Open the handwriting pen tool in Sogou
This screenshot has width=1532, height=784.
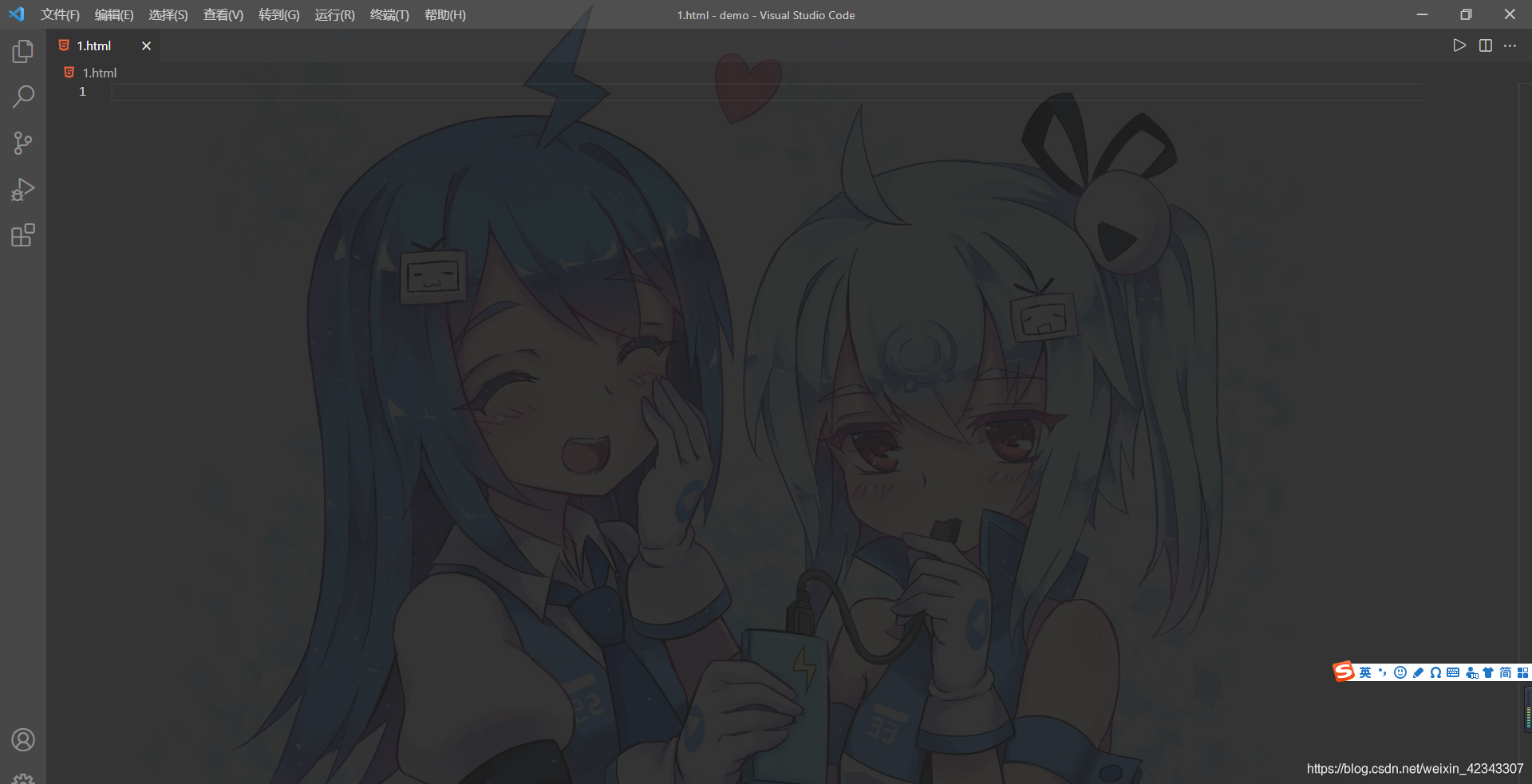point(1418,672)
